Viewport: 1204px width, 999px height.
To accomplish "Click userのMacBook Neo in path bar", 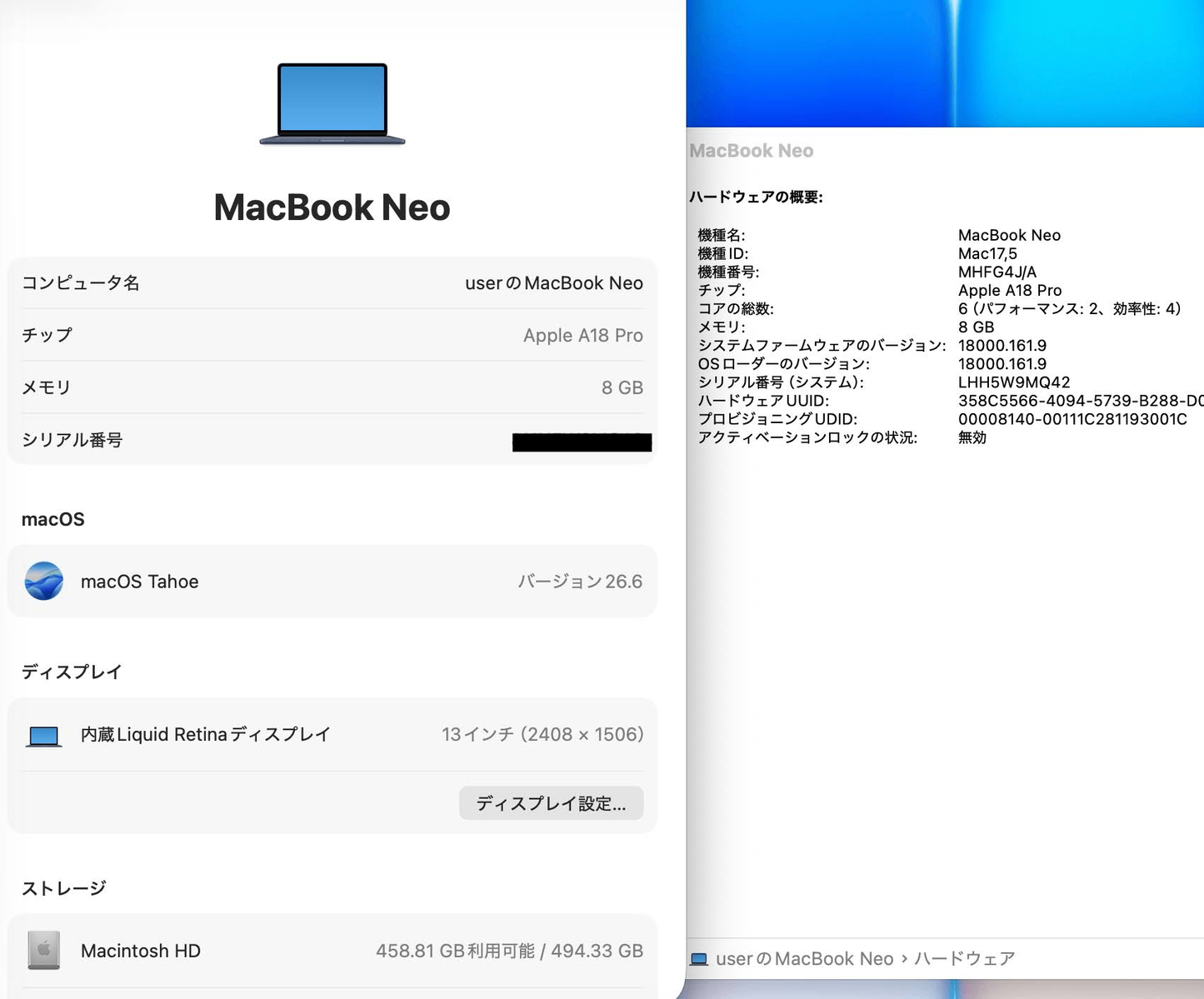I will pos(805,959).
